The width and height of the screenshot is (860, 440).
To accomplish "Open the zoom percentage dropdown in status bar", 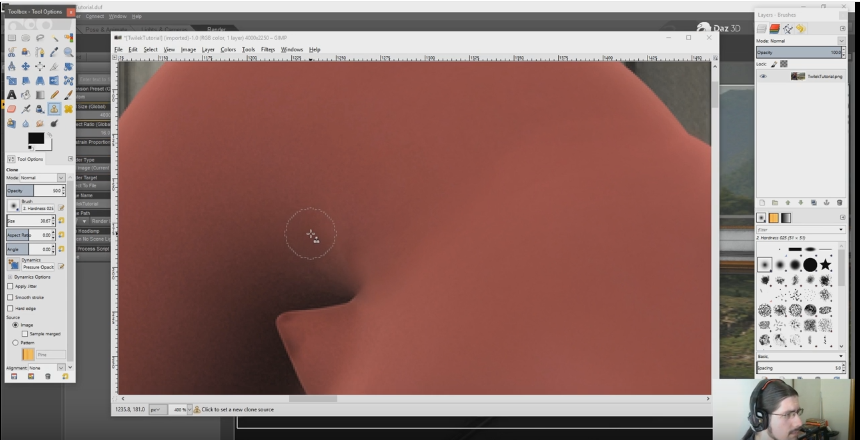I will (x=189, y=410).
